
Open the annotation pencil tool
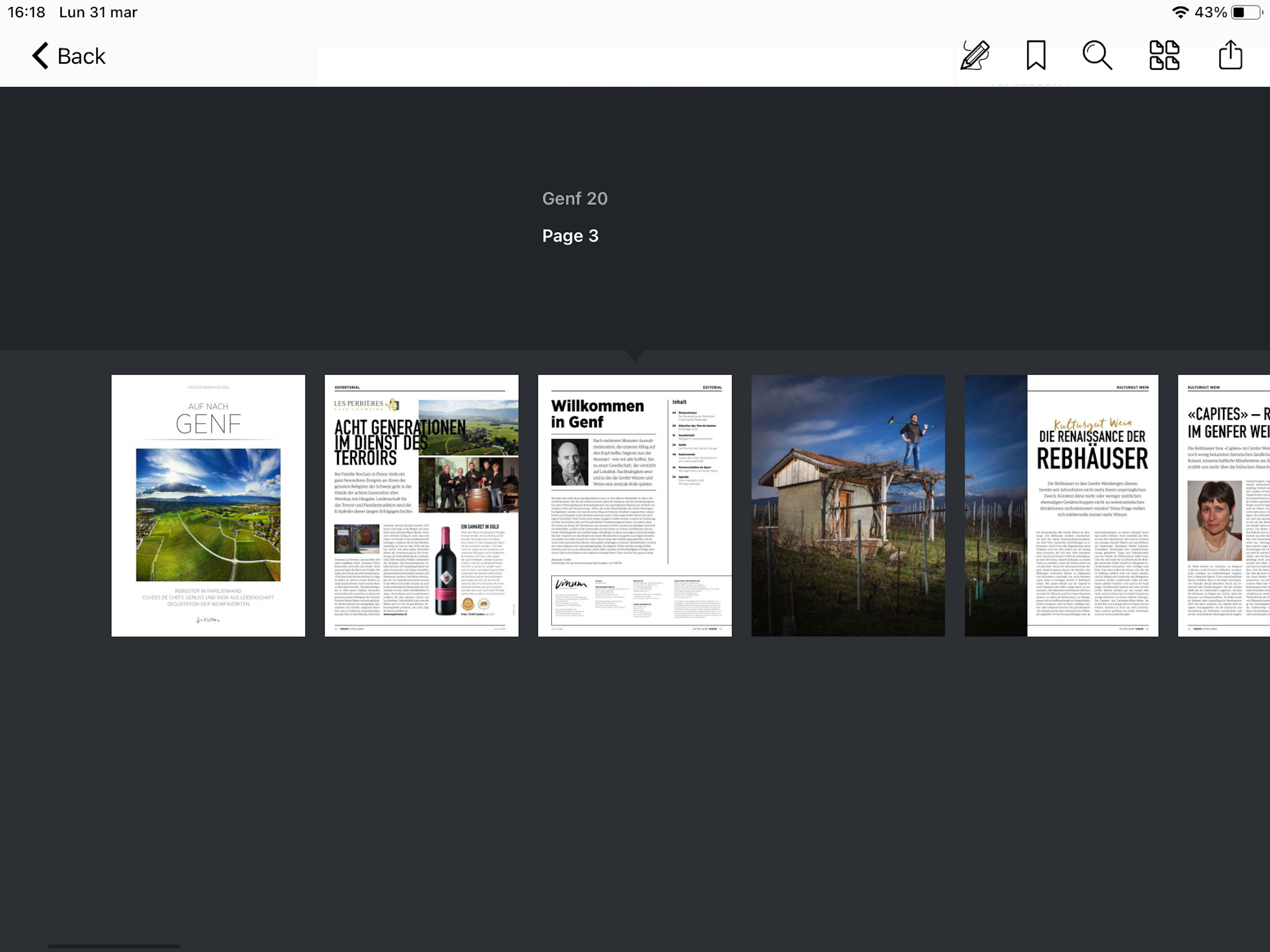click(x=975, y=56)
